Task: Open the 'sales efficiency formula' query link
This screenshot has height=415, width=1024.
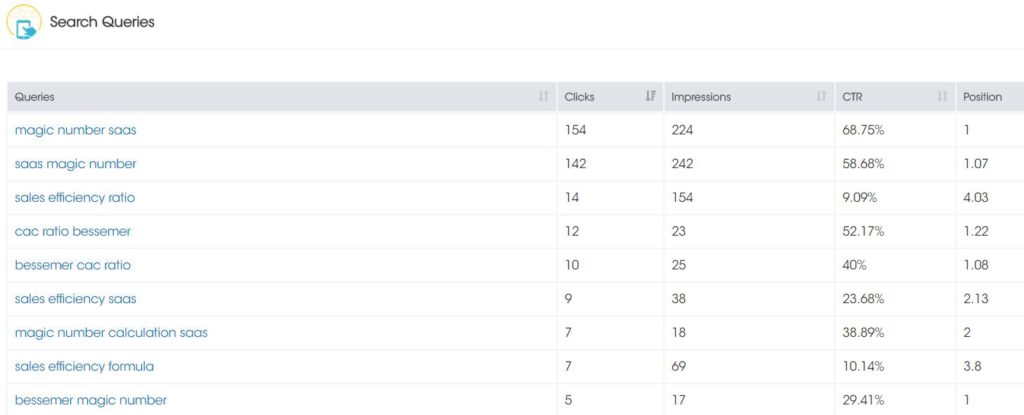Action: tap(84, 367)
